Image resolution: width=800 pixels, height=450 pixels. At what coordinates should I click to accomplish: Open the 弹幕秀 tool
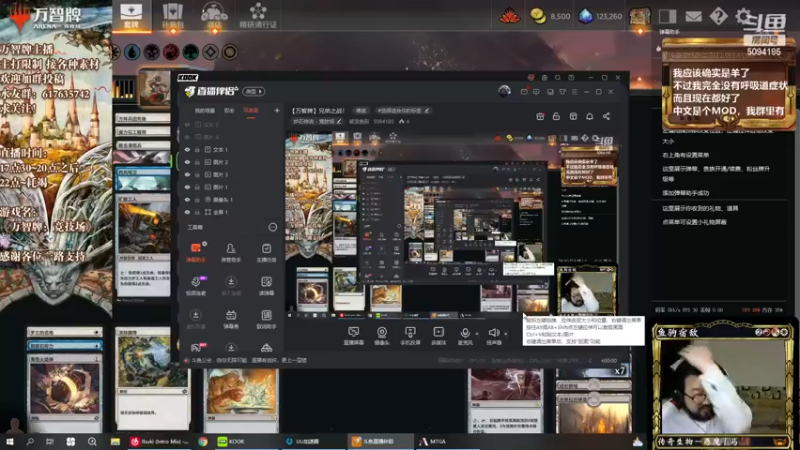point(231,319)
